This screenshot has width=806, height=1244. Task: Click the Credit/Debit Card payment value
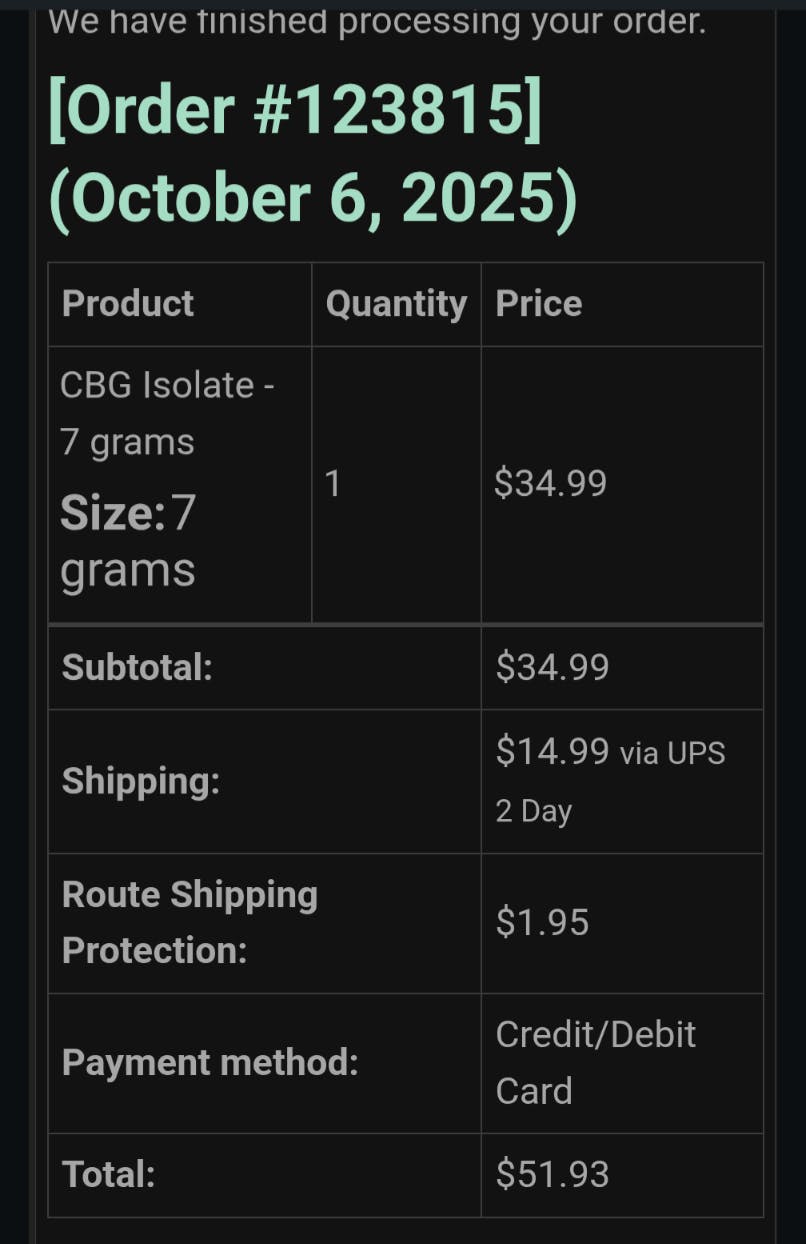tap(596, 1062)
